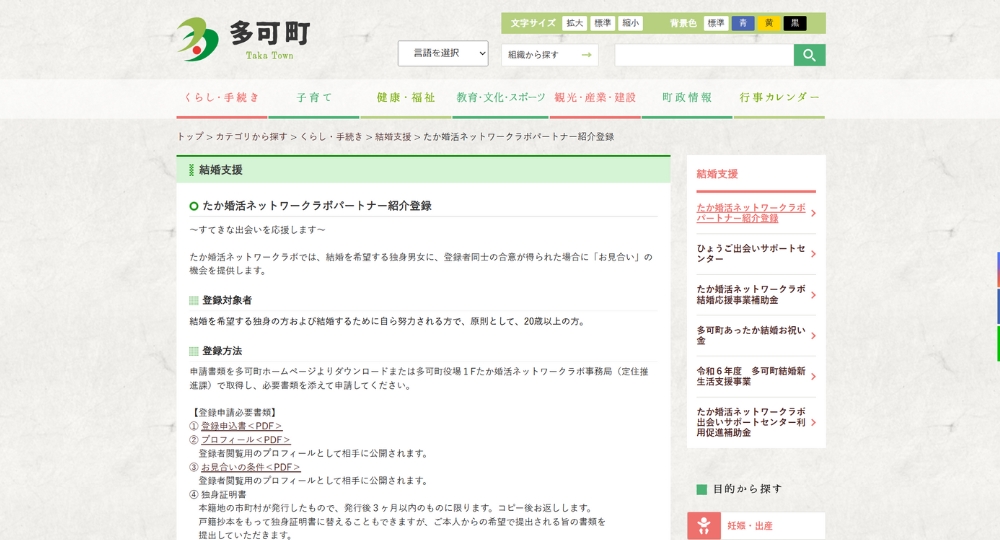Set text size to 標準
The width and height of the screenshot is (1000, 540).
coord(602,23)
